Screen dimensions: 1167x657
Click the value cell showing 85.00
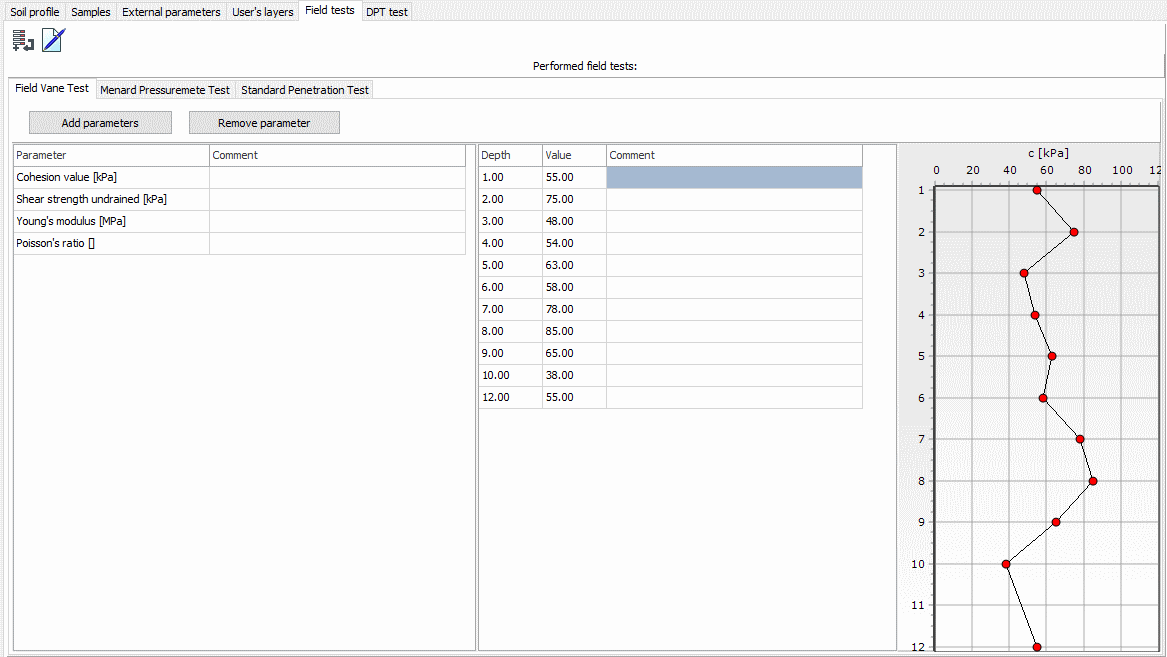(x=573, y=331)
